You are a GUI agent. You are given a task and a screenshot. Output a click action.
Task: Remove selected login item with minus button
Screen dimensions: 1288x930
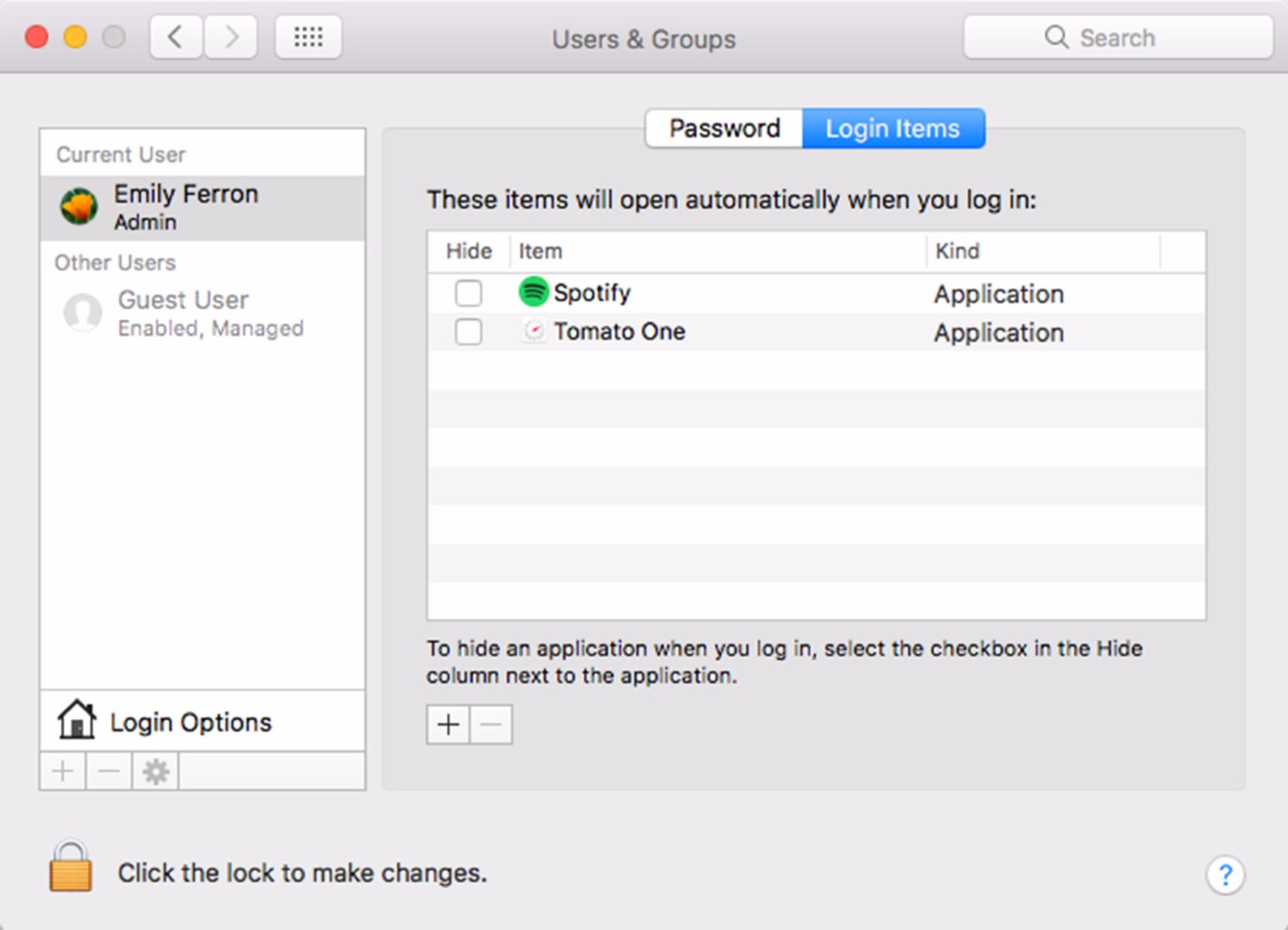point(491,724)
